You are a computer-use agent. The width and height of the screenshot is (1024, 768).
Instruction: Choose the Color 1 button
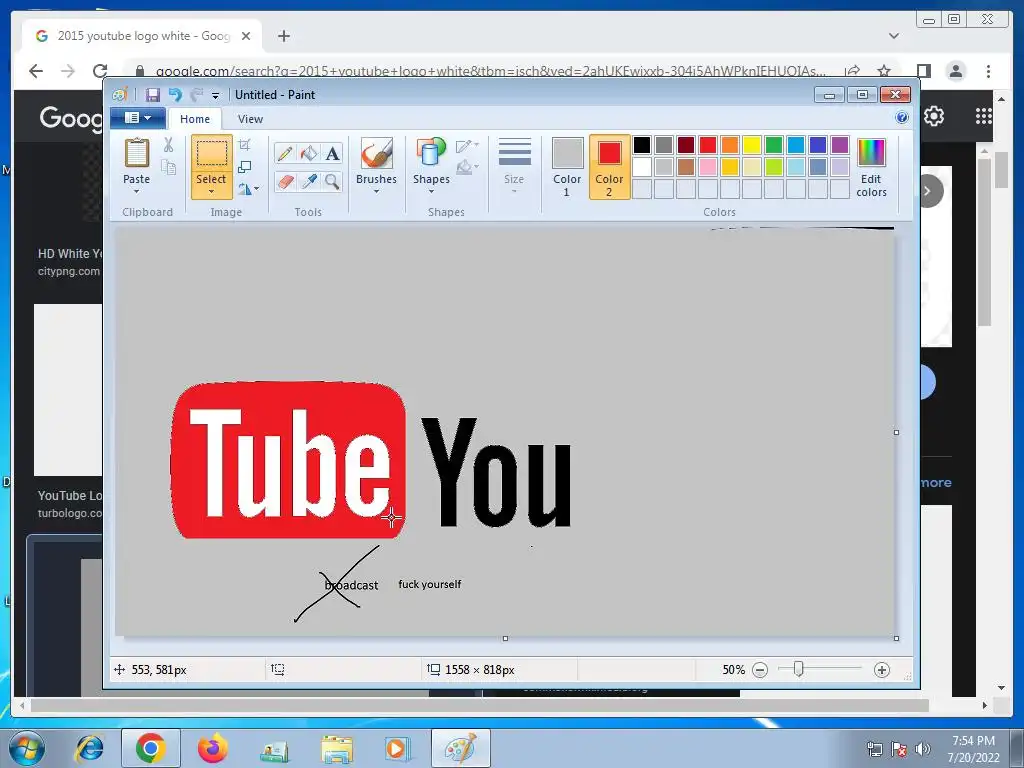point(567,167)
